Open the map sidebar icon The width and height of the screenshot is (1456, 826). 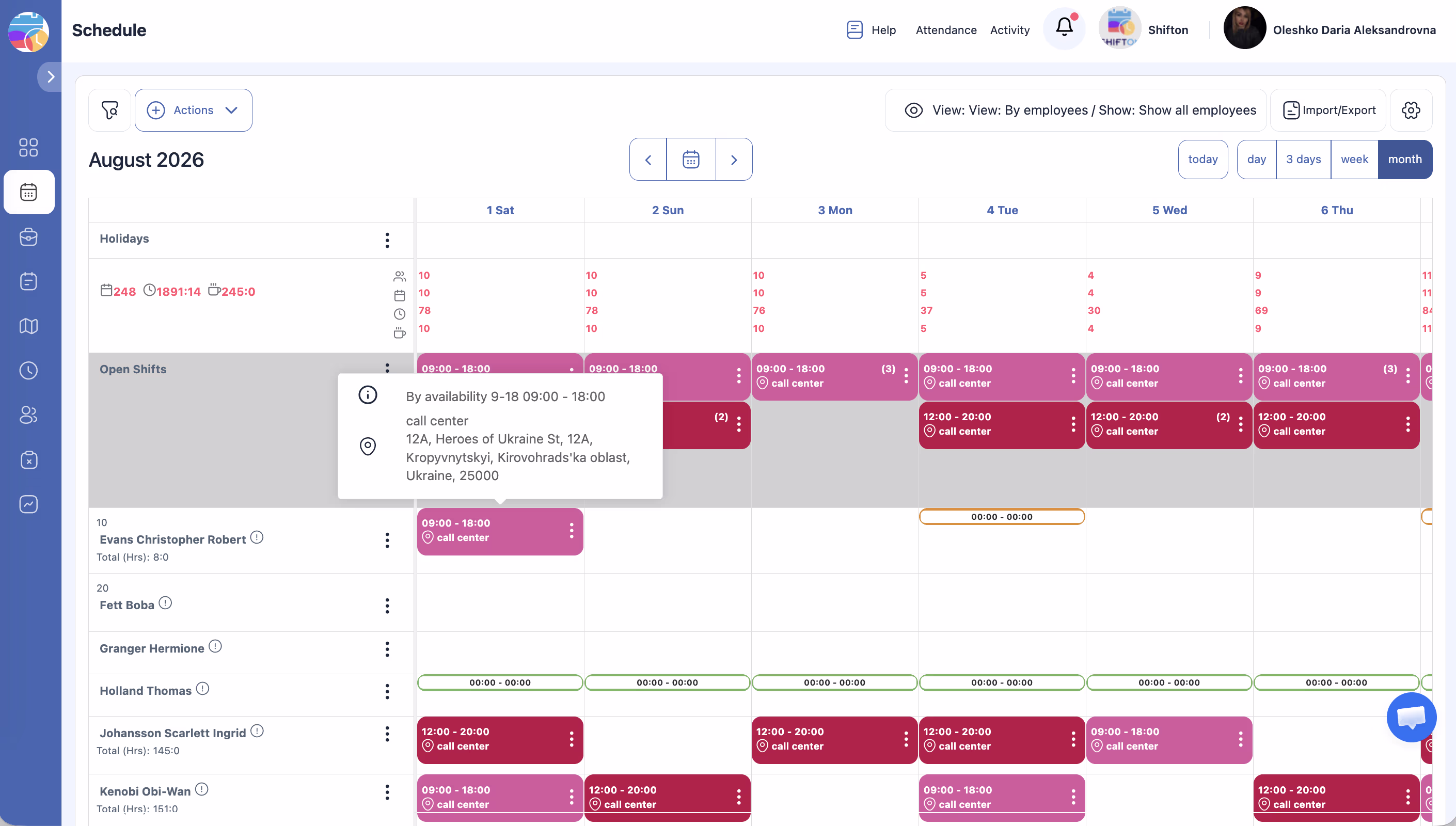(28, 326)
